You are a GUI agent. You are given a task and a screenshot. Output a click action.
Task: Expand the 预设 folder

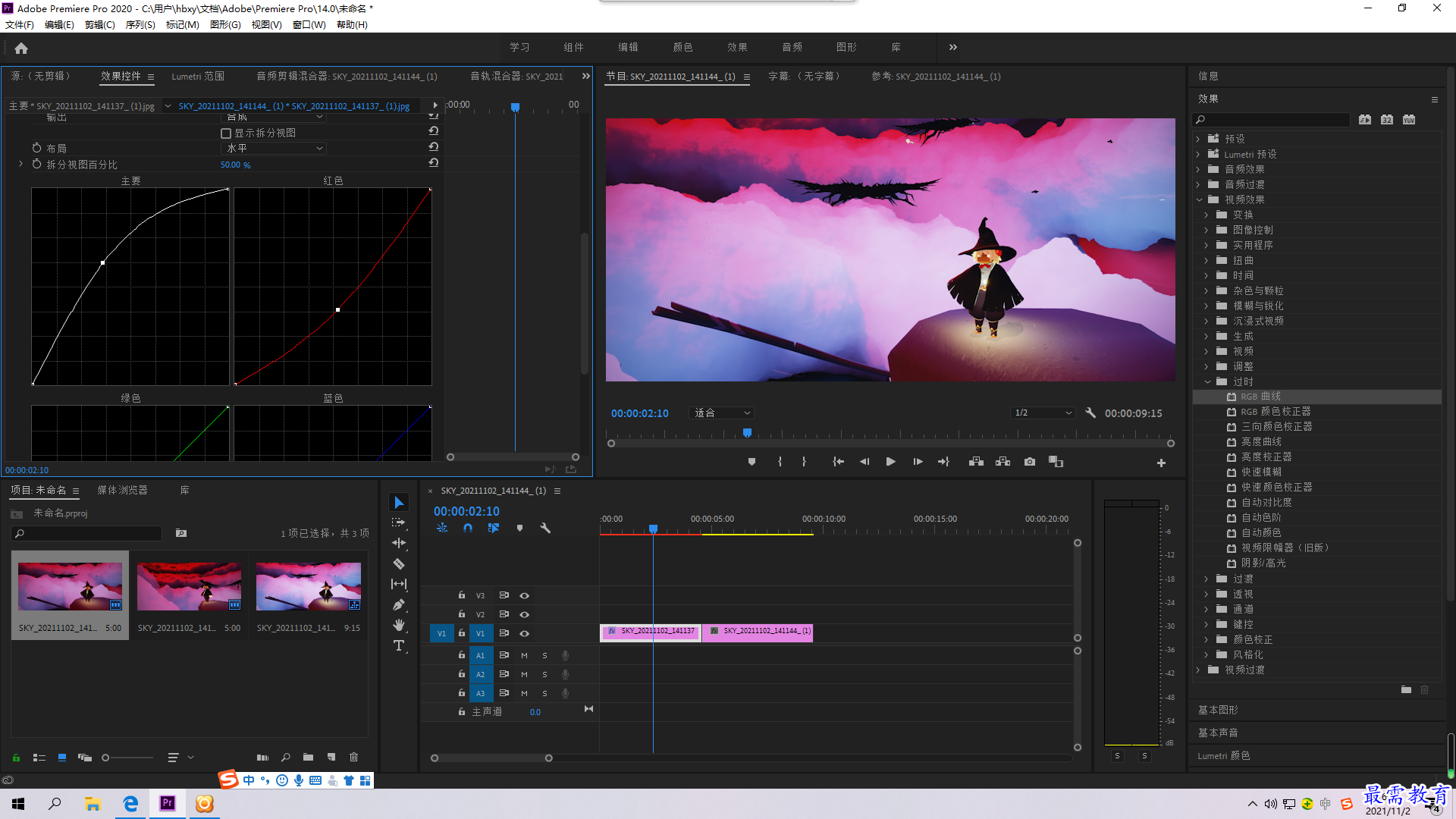tap(1199, 140)
